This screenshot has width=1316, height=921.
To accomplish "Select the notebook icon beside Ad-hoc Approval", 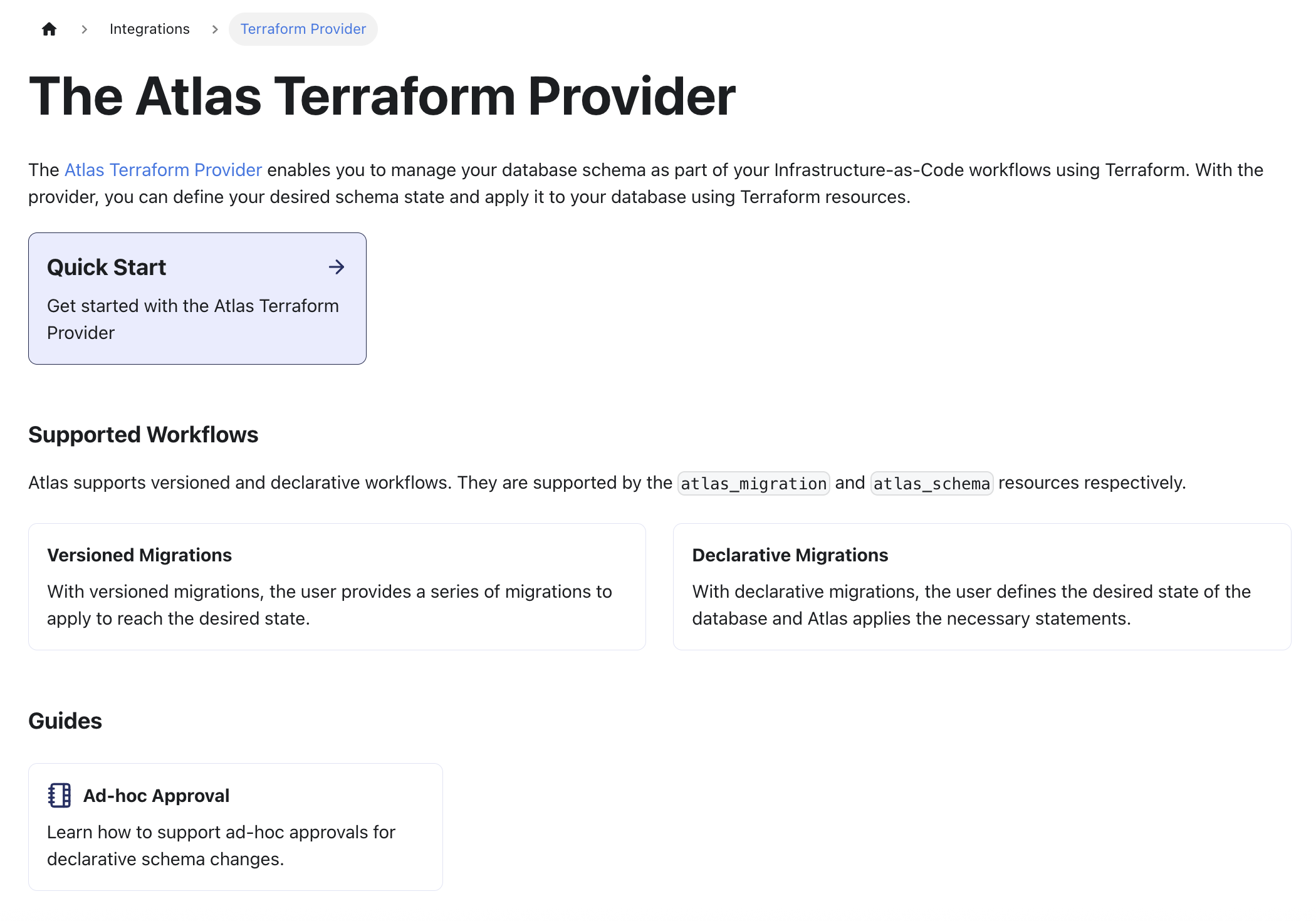I will coord(59,795).
